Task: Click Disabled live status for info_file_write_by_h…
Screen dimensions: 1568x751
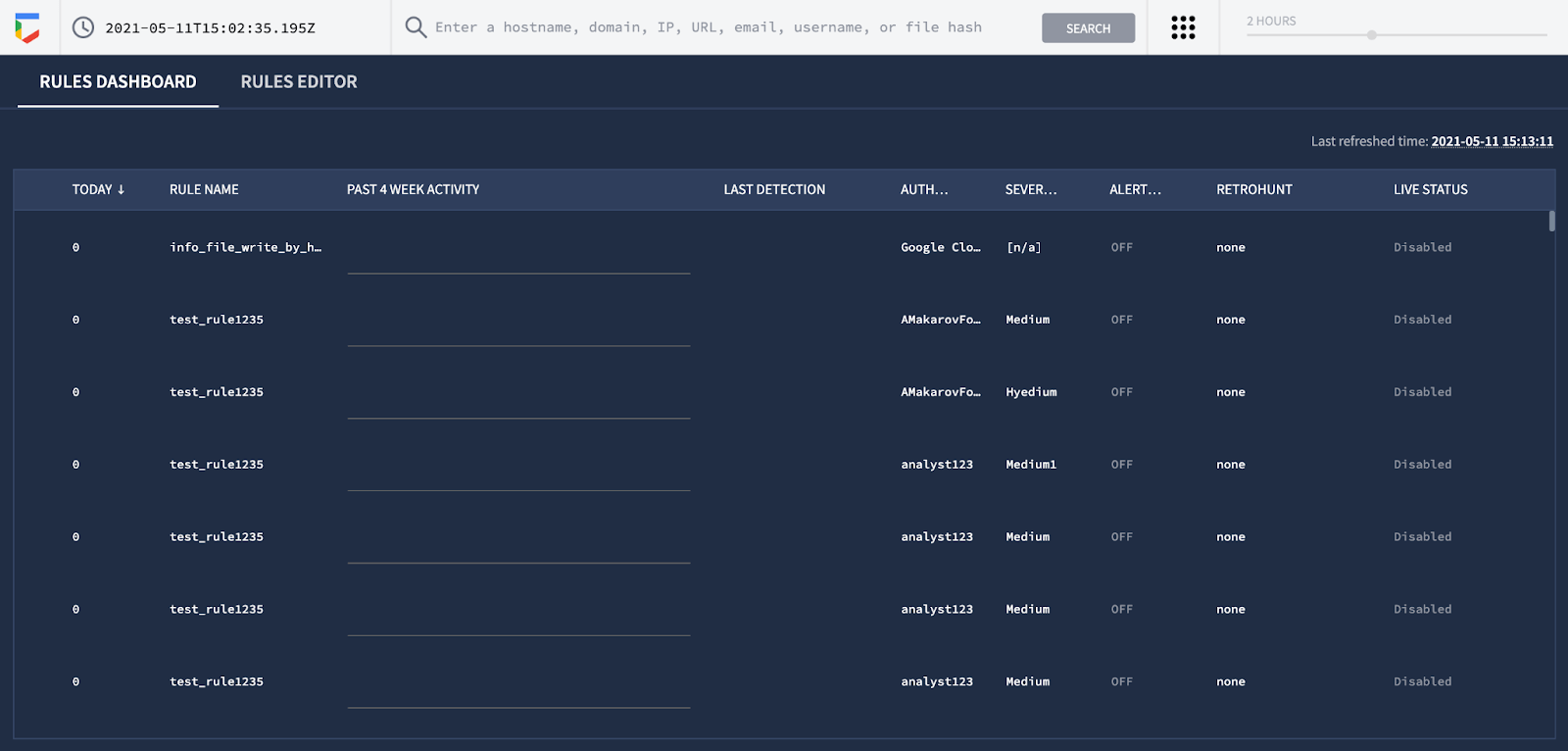Action: click(x=1423, y=247)
